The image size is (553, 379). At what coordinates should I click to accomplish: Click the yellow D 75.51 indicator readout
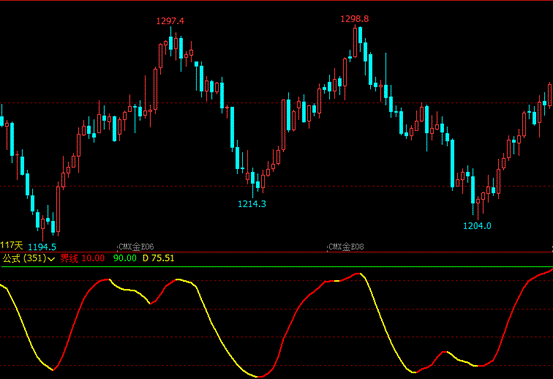tap(158, 258)
